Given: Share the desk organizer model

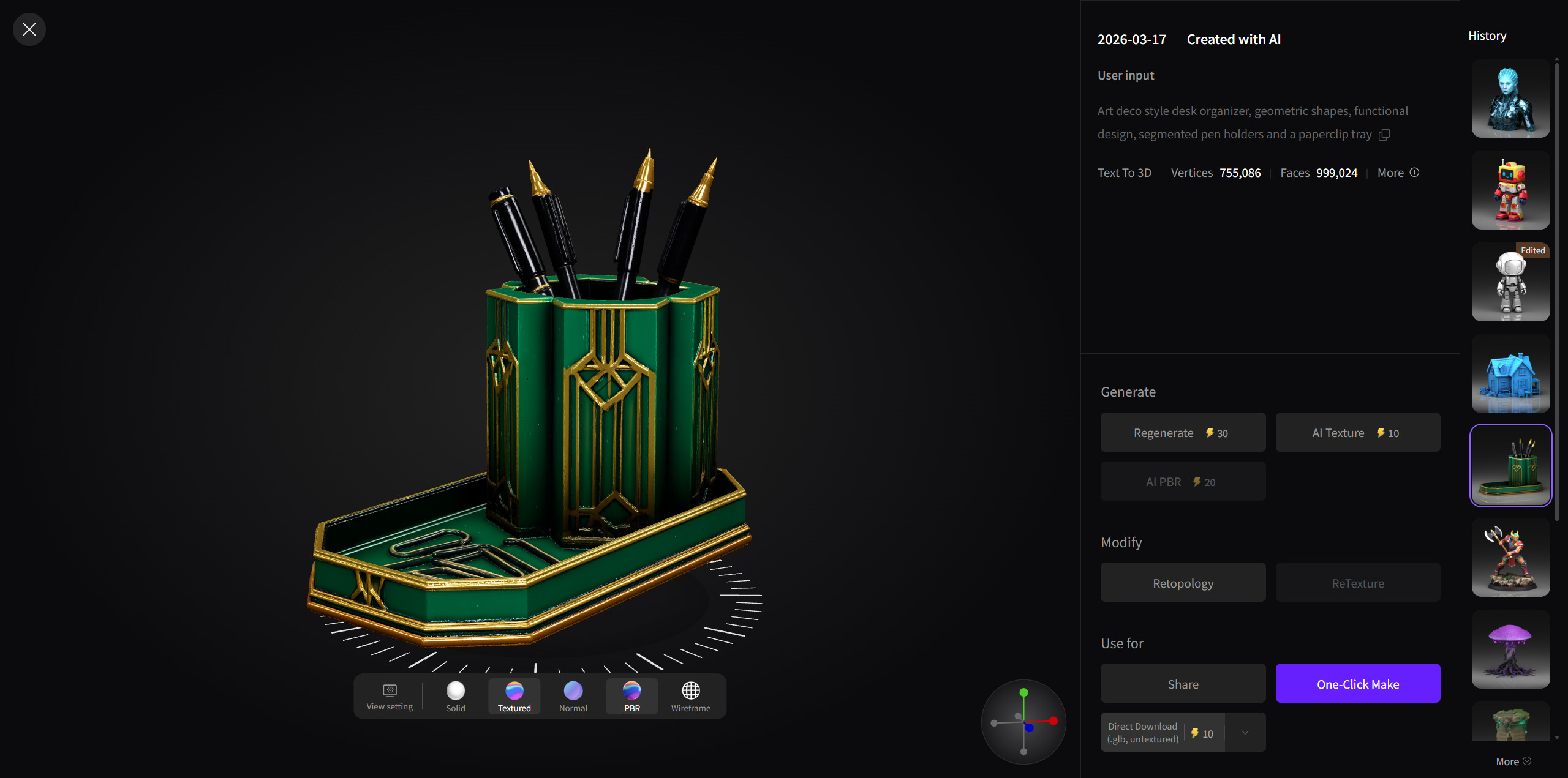Looking at the screenshot, I should 1182,683.
